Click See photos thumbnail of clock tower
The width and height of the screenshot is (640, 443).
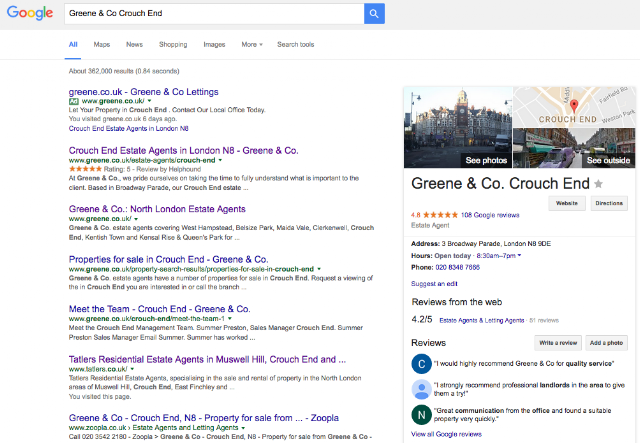458,127
